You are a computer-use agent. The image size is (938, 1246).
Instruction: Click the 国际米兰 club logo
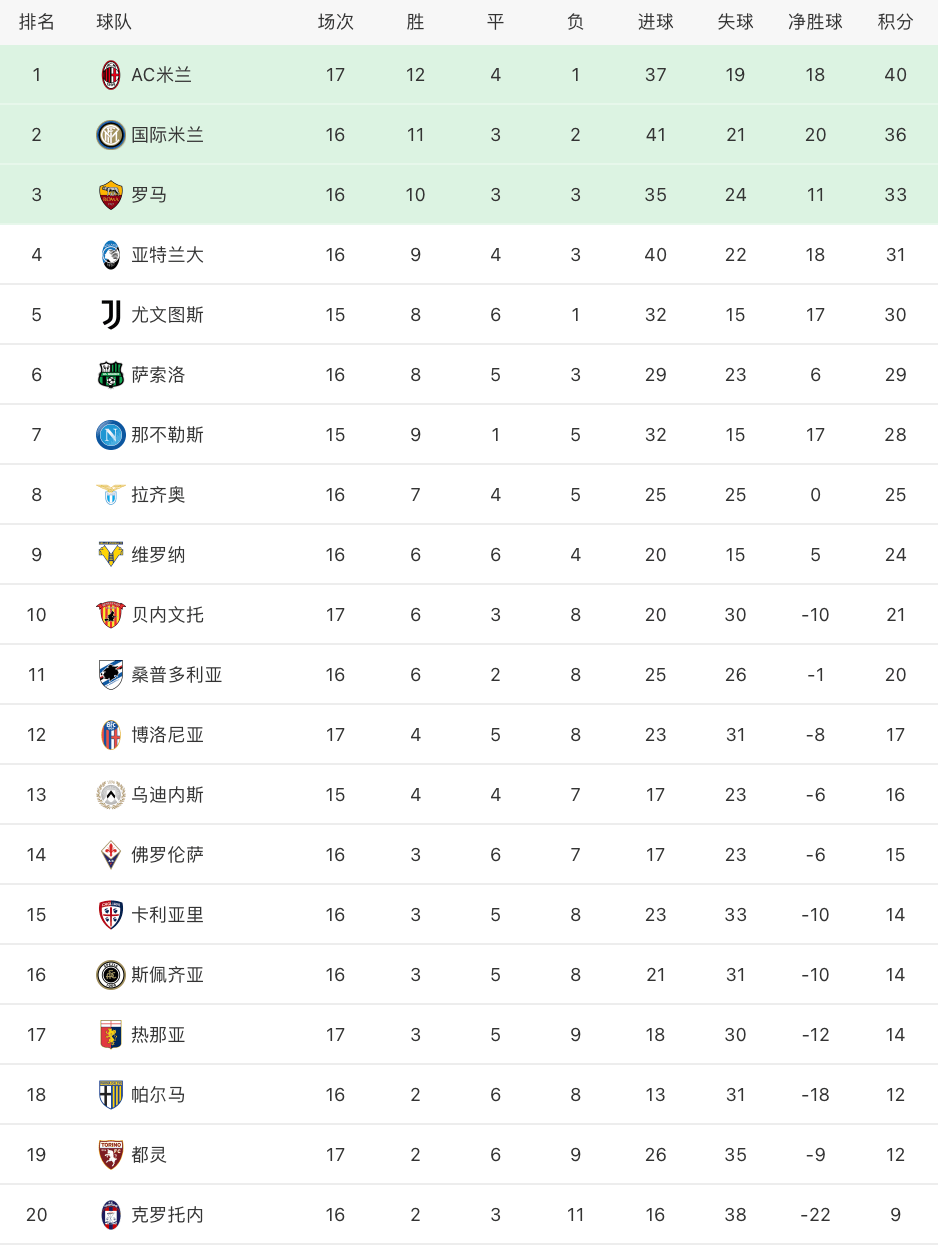point(111,135)
